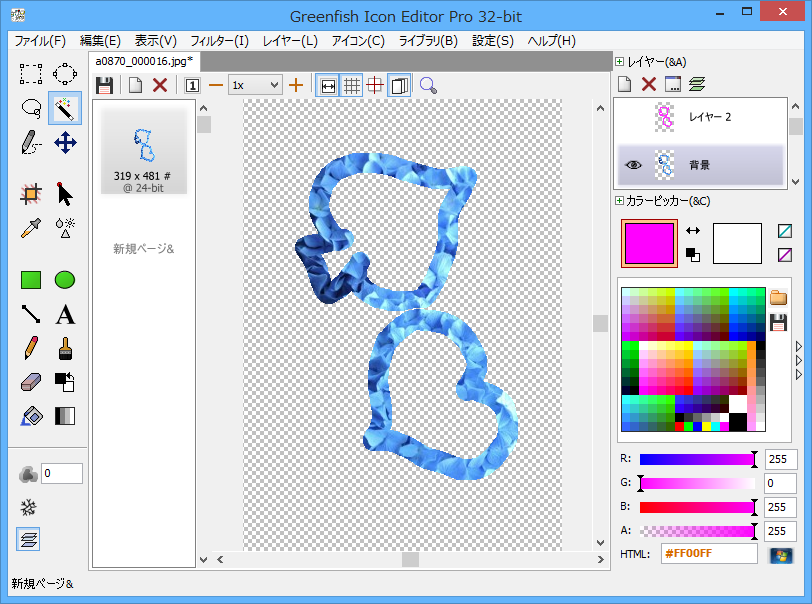Open the 1x zoom level dropdown
Image resolution: width=812 pixels, height=604 pixels.
255,86
